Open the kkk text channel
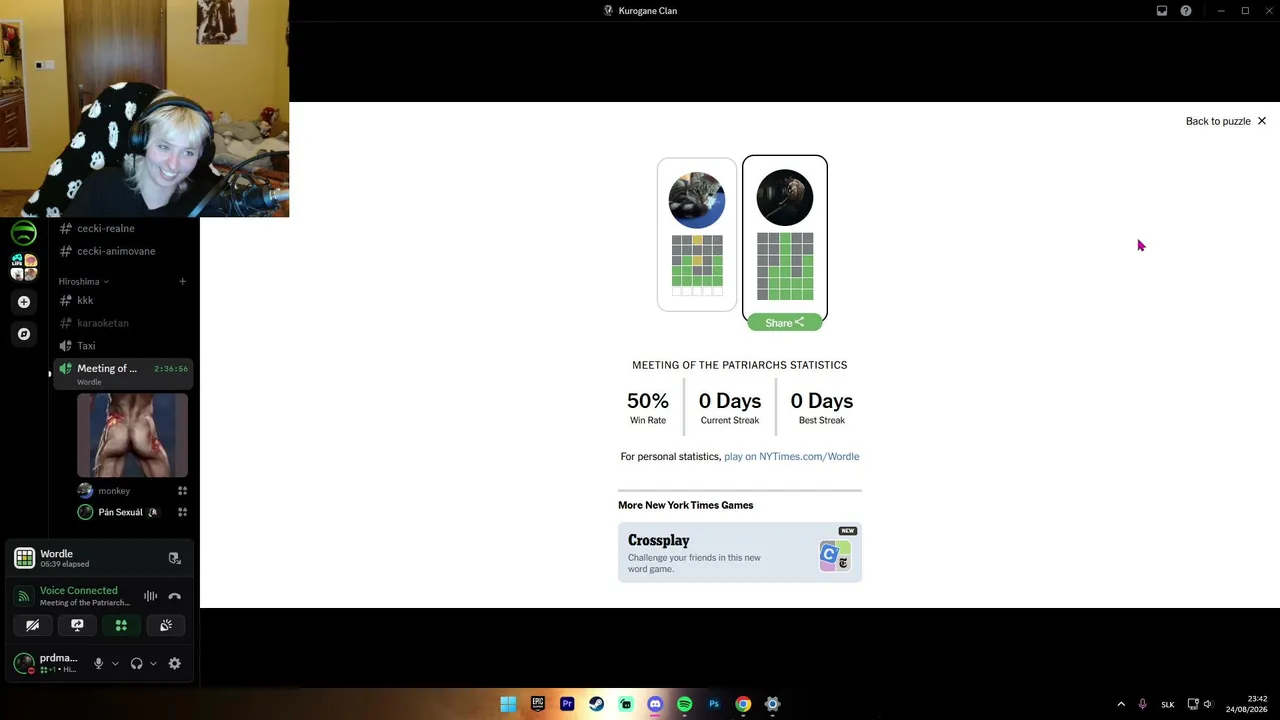1280x720 pixels. (122, 300)
